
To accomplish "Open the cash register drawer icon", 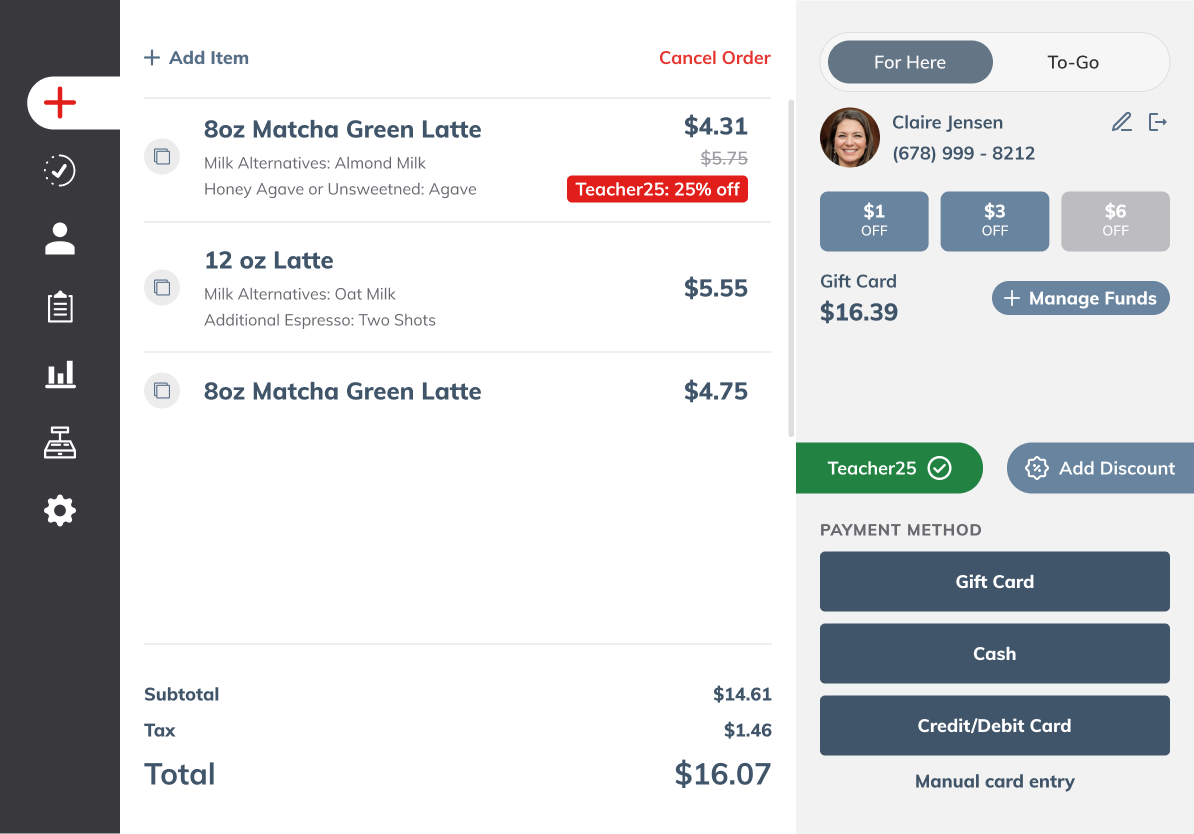I will click(x=59, y=442).
